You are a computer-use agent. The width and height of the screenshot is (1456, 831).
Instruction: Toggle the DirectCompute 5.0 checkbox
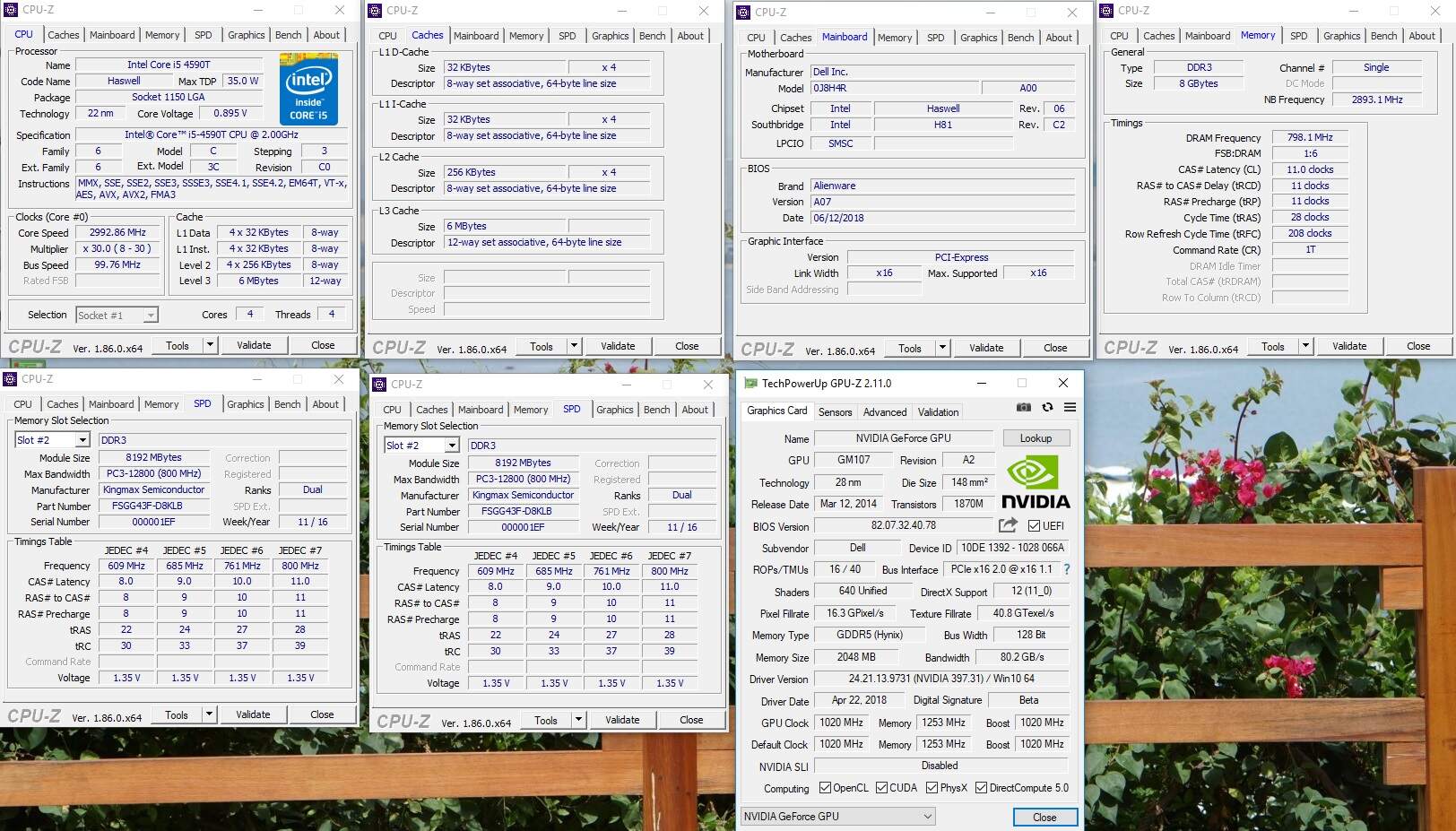pos(982,788)
